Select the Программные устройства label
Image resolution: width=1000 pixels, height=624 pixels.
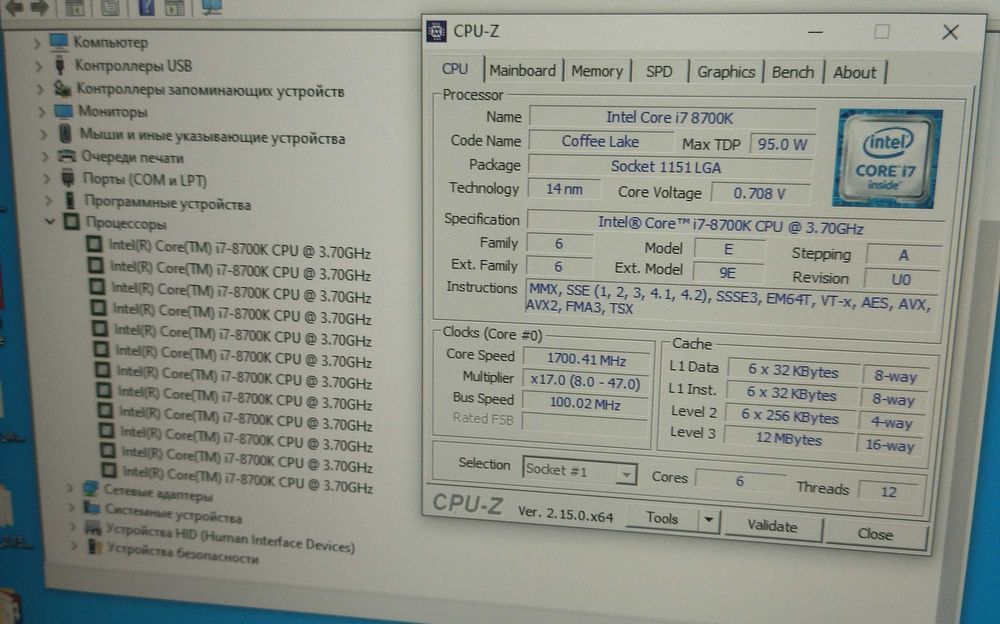pyautogui.click(x=168, y=203)
